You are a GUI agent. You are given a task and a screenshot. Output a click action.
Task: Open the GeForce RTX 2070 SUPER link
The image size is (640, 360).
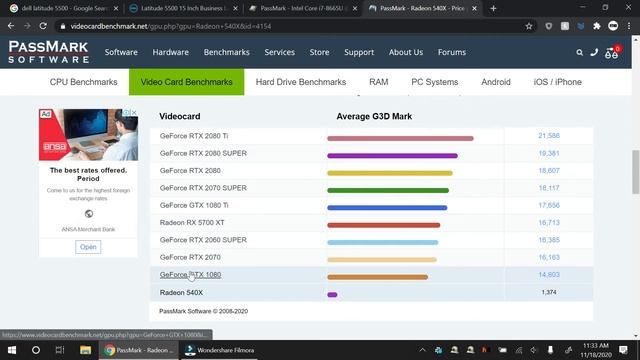click(x=203, y=188)
